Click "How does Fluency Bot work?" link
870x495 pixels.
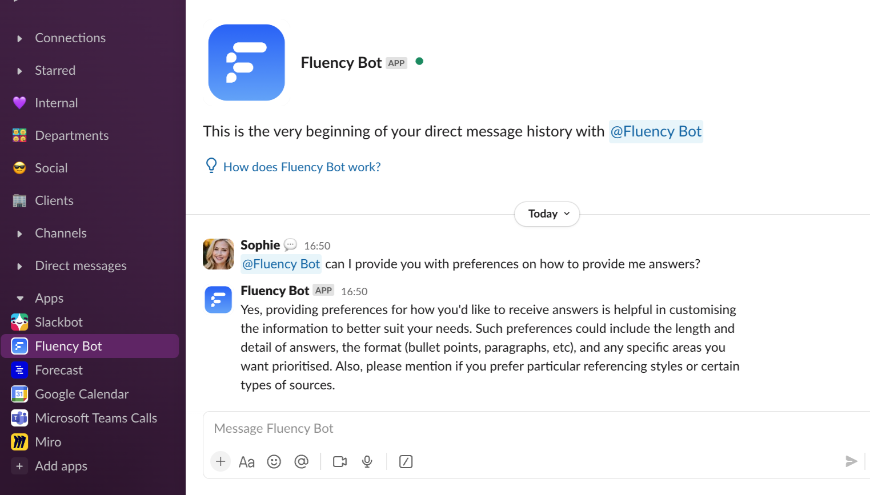301,167
